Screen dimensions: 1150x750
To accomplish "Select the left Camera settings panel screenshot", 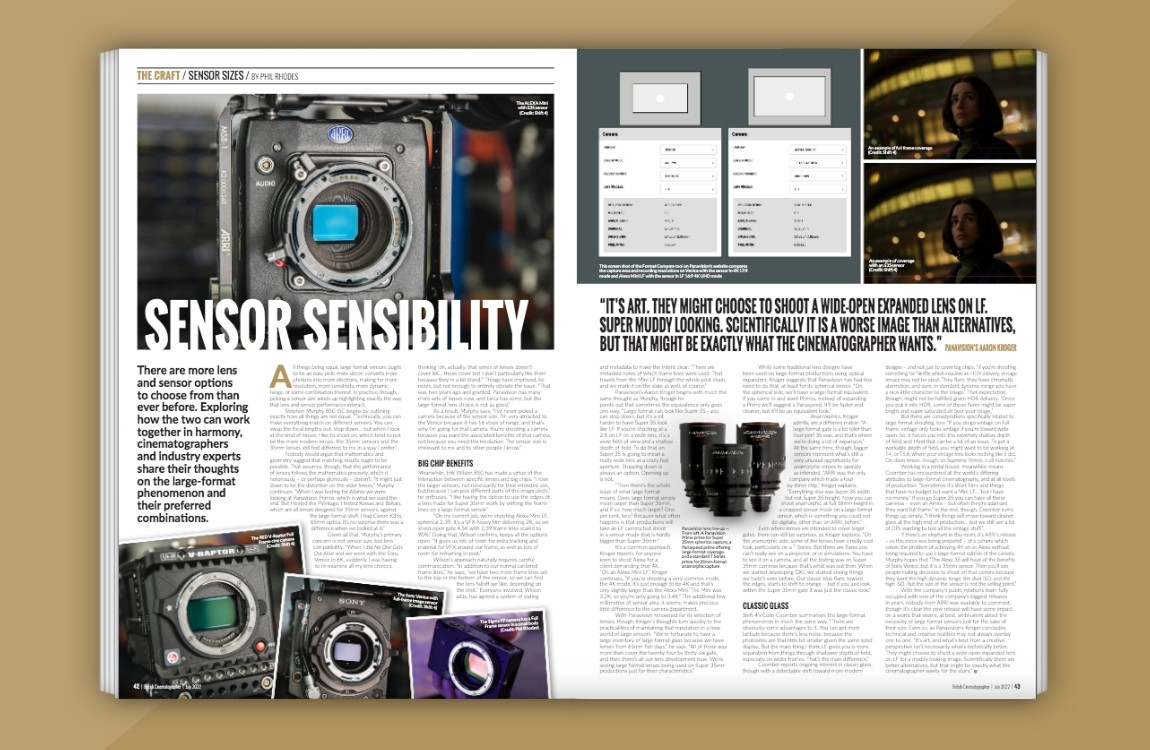I will [x=659, y=192].
